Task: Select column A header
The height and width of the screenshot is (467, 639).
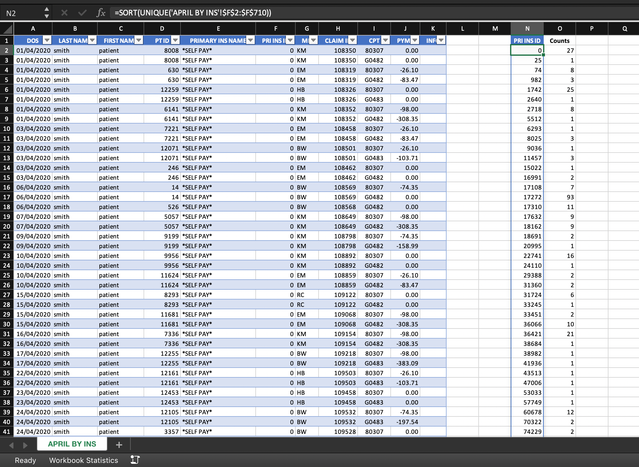Action: click(33, 29)
